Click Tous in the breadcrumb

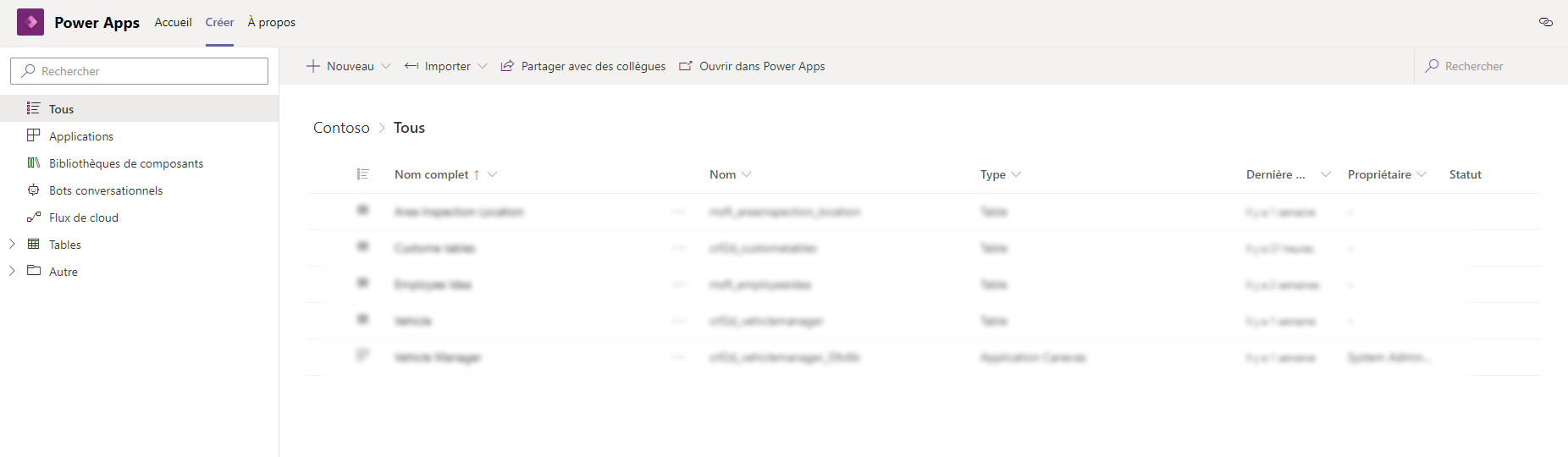pos(409,128)
